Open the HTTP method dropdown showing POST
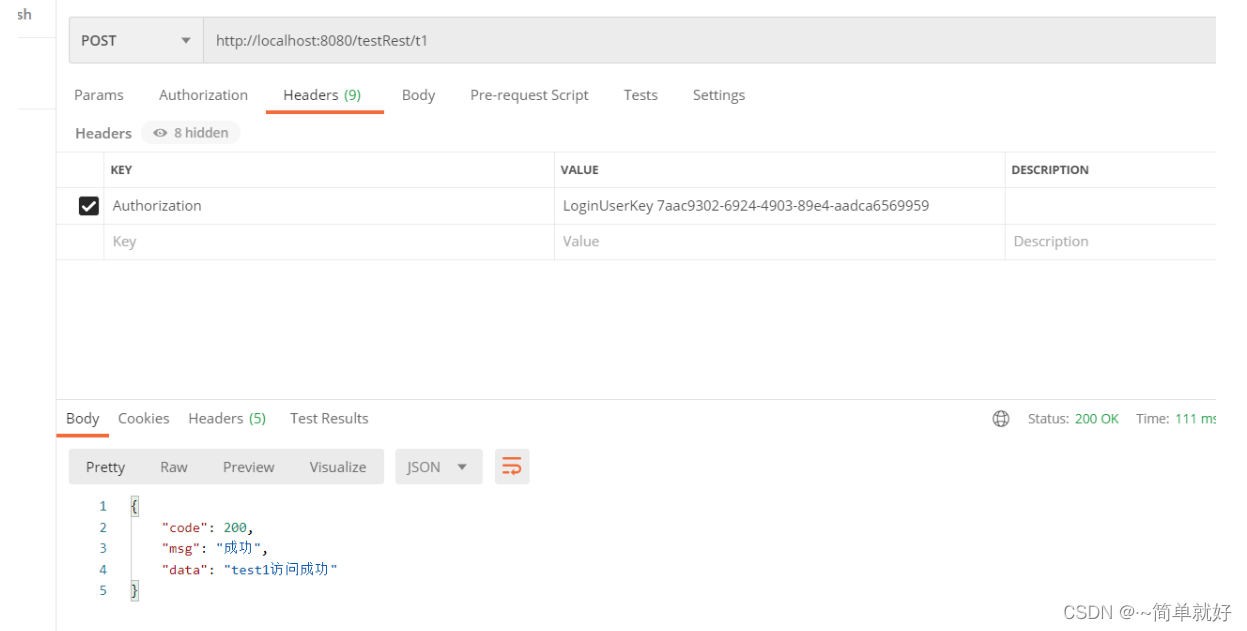 click(135, 40)
